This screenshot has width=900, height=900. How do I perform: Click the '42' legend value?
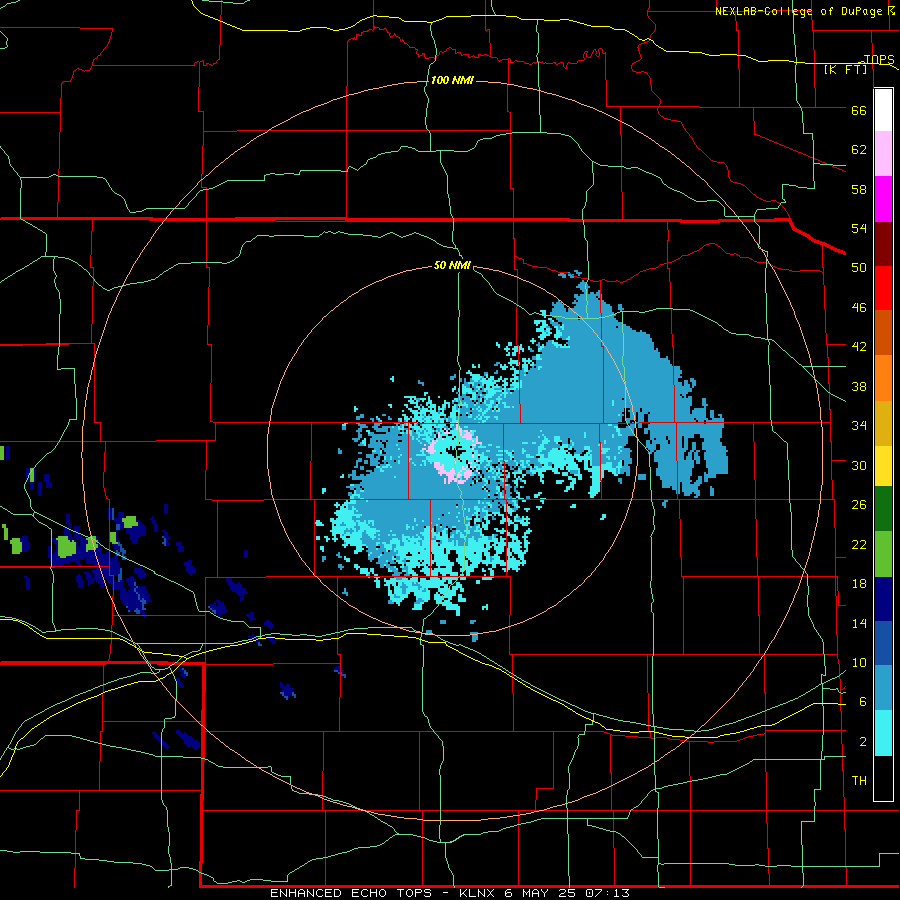[859, 347]
